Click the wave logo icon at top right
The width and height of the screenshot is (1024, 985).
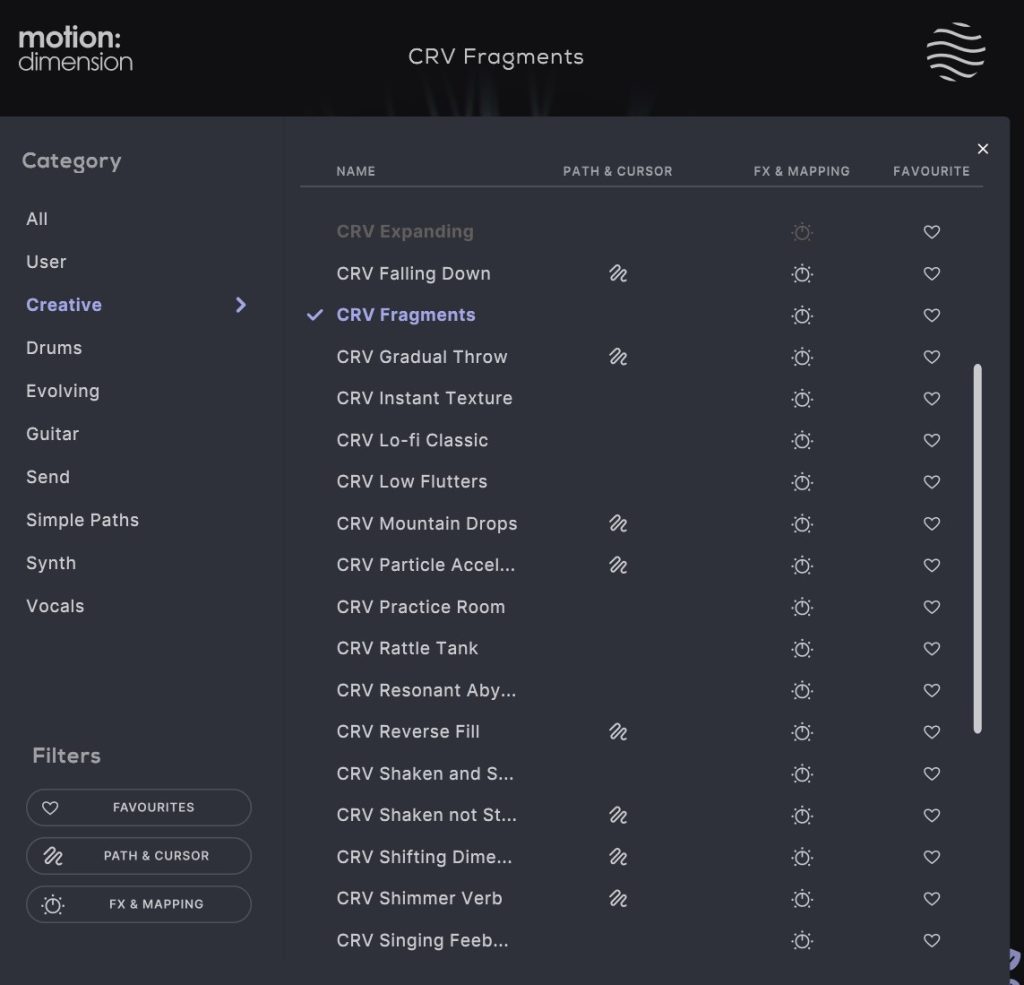point(955,52)
